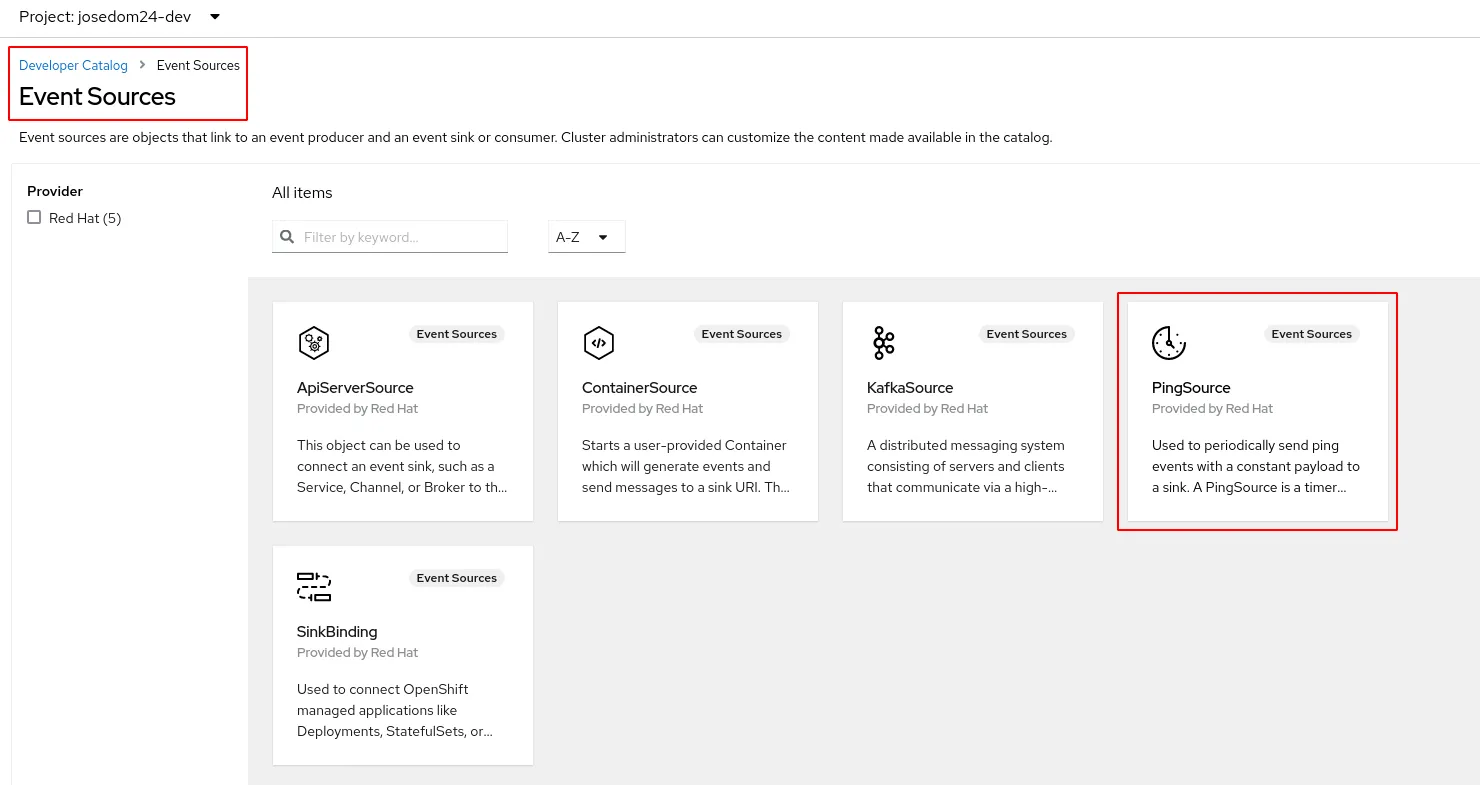The height and width of the screenshot is (785, 1480).
Task: Click the ContainerSource code hexagon icon
Action: pyautogui.click(x=598, y=343)
